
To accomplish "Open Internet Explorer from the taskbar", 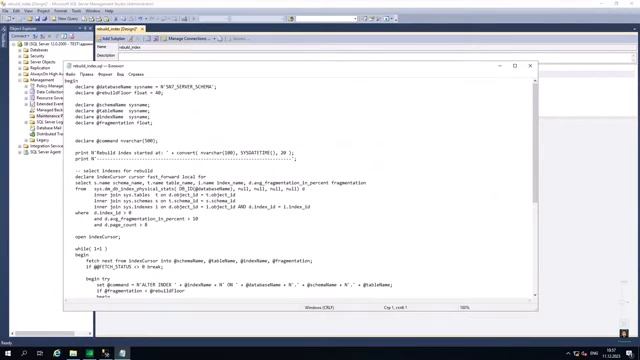I will (57, 353).
